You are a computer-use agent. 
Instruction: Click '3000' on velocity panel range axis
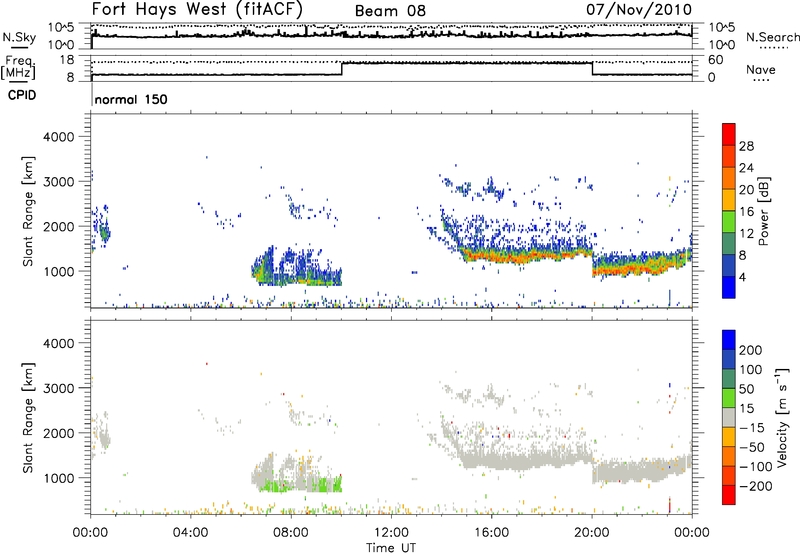tap(59, 388)
